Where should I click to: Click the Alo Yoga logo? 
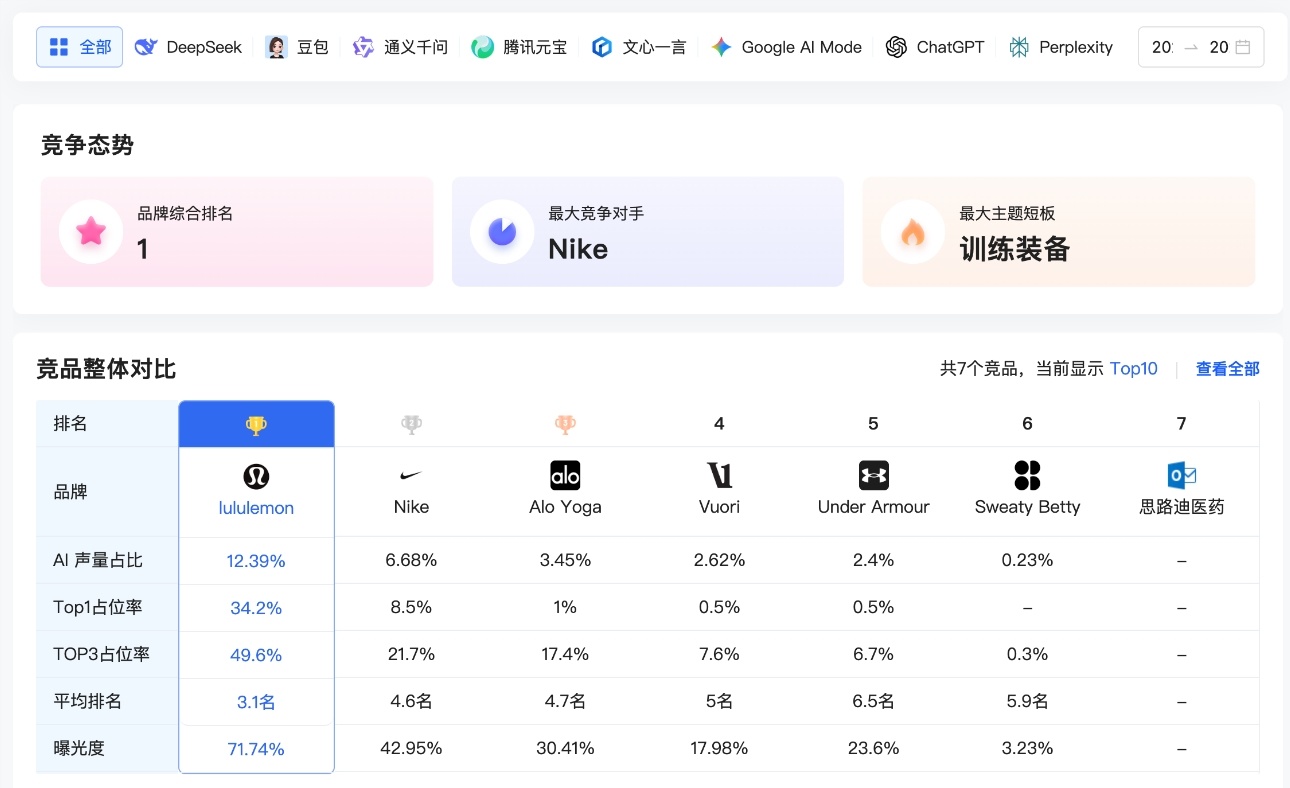[x=565, y=476]
